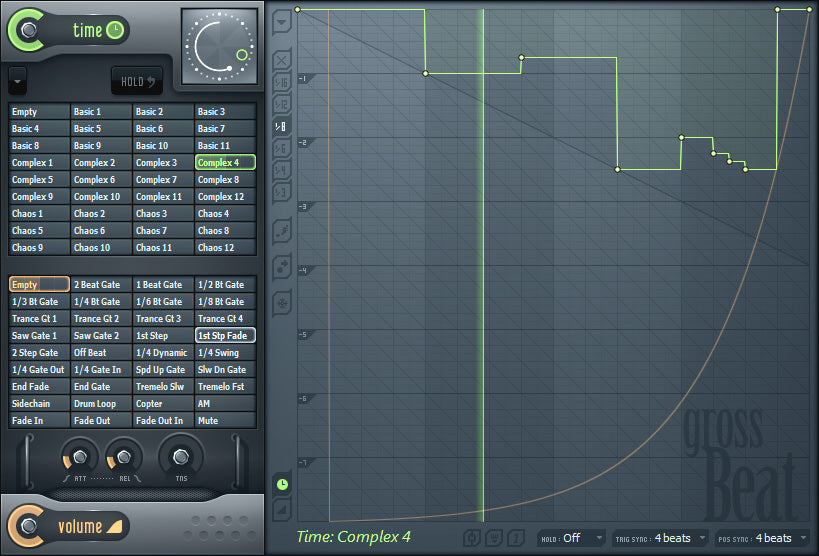Select the Sidechain volume preset

coord(39,403)
